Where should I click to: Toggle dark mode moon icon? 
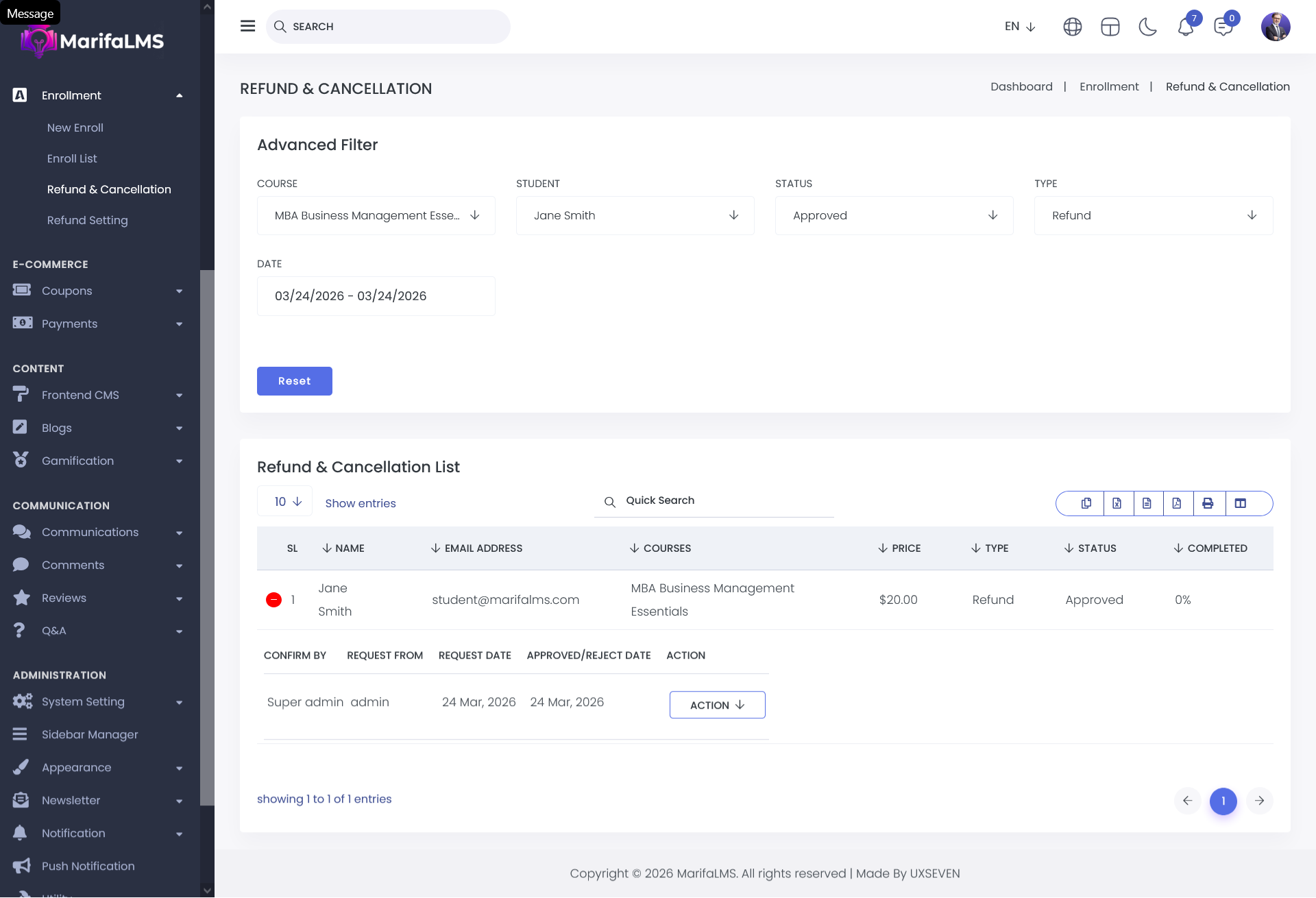tap(1147, 27)
